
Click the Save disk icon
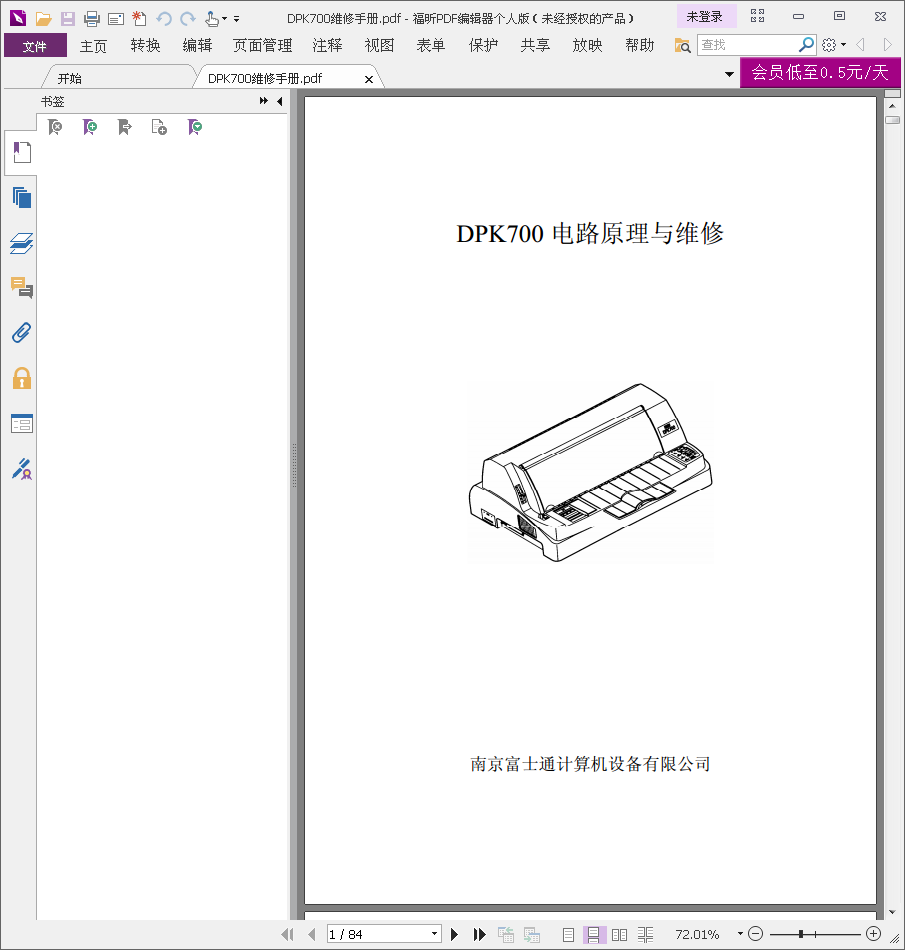(67, 19)
